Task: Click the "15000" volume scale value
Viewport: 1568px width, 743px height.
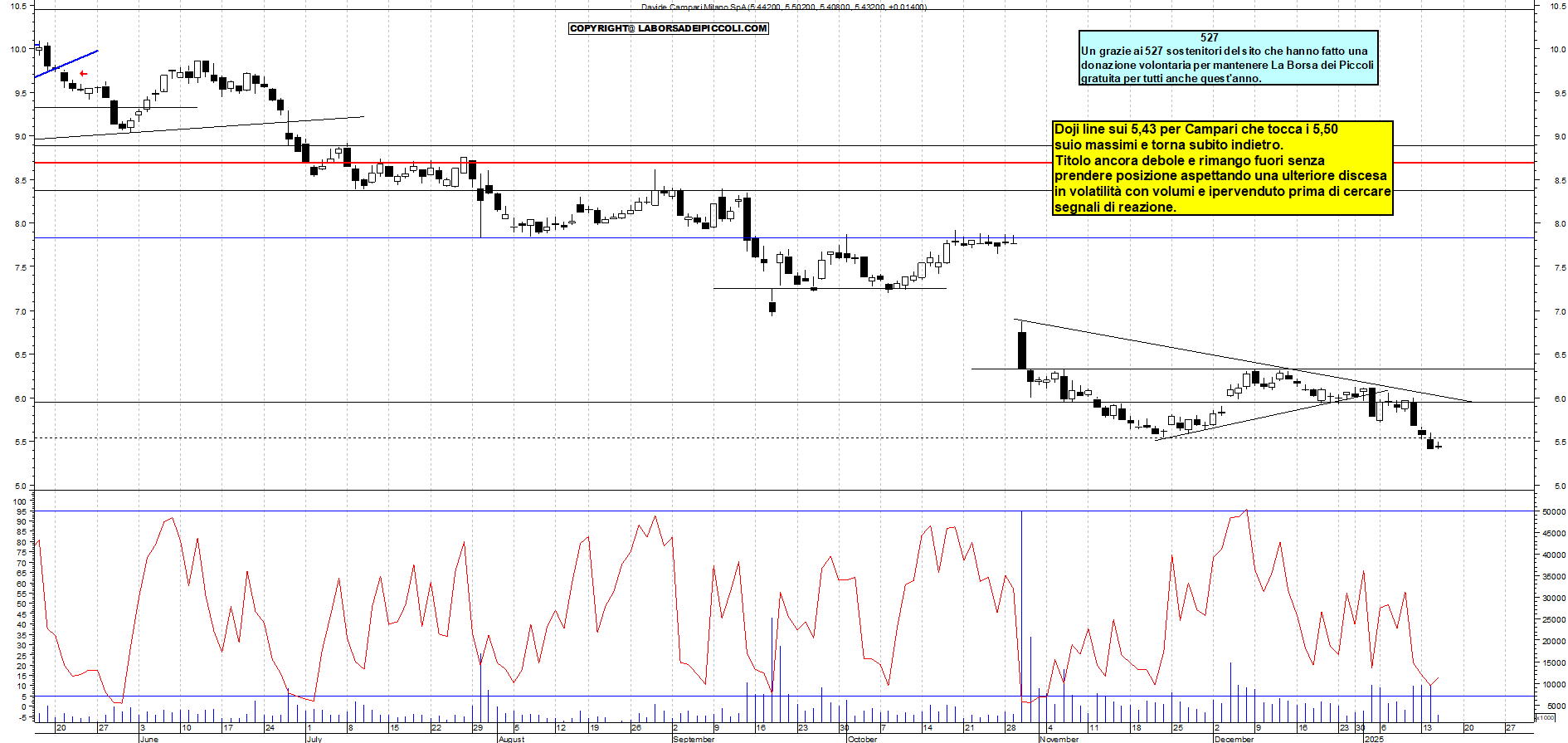Action: pos(1554,663)
